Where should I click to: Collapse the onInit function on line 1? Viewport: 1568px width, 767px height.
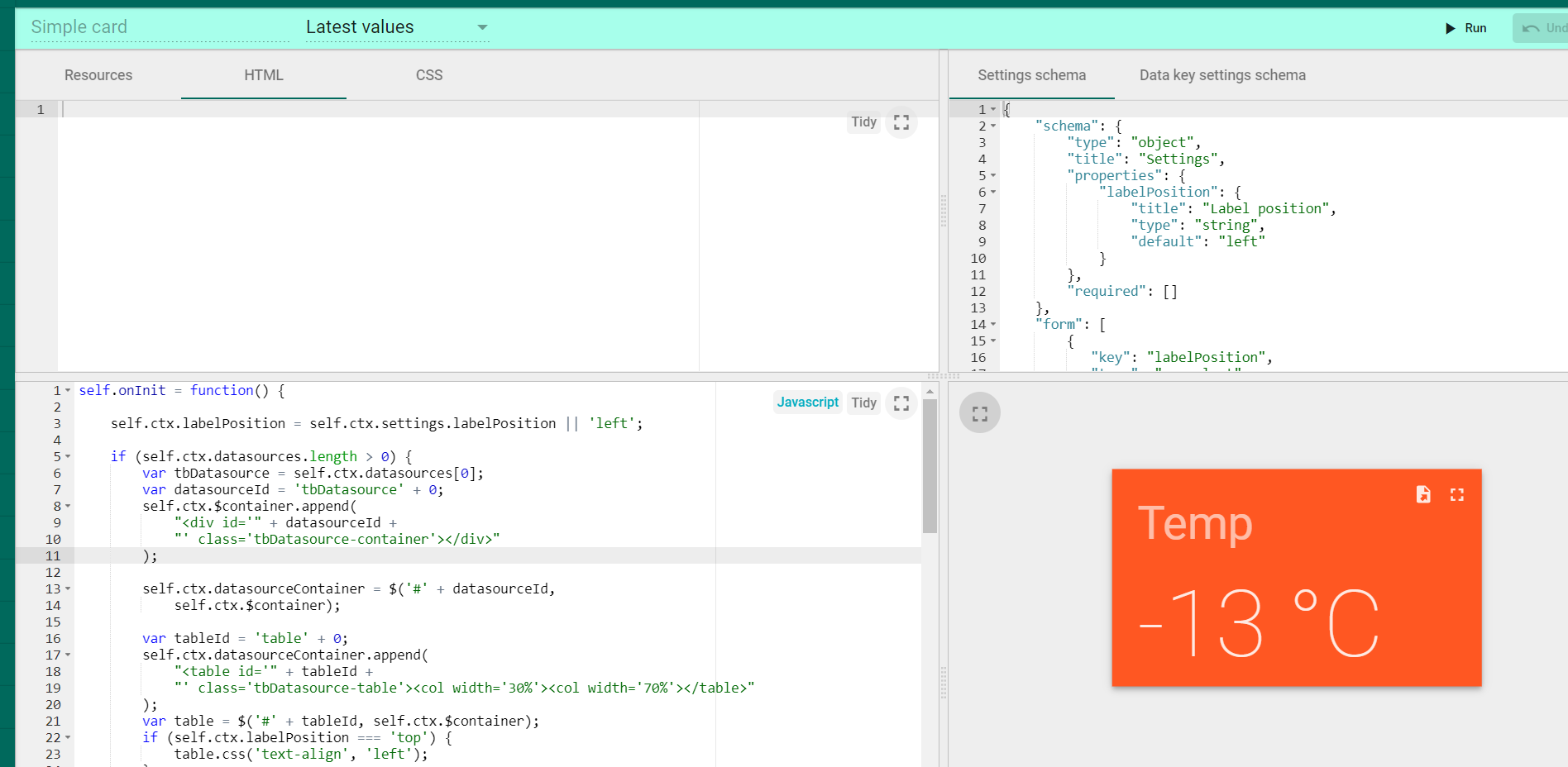[67, 389]
